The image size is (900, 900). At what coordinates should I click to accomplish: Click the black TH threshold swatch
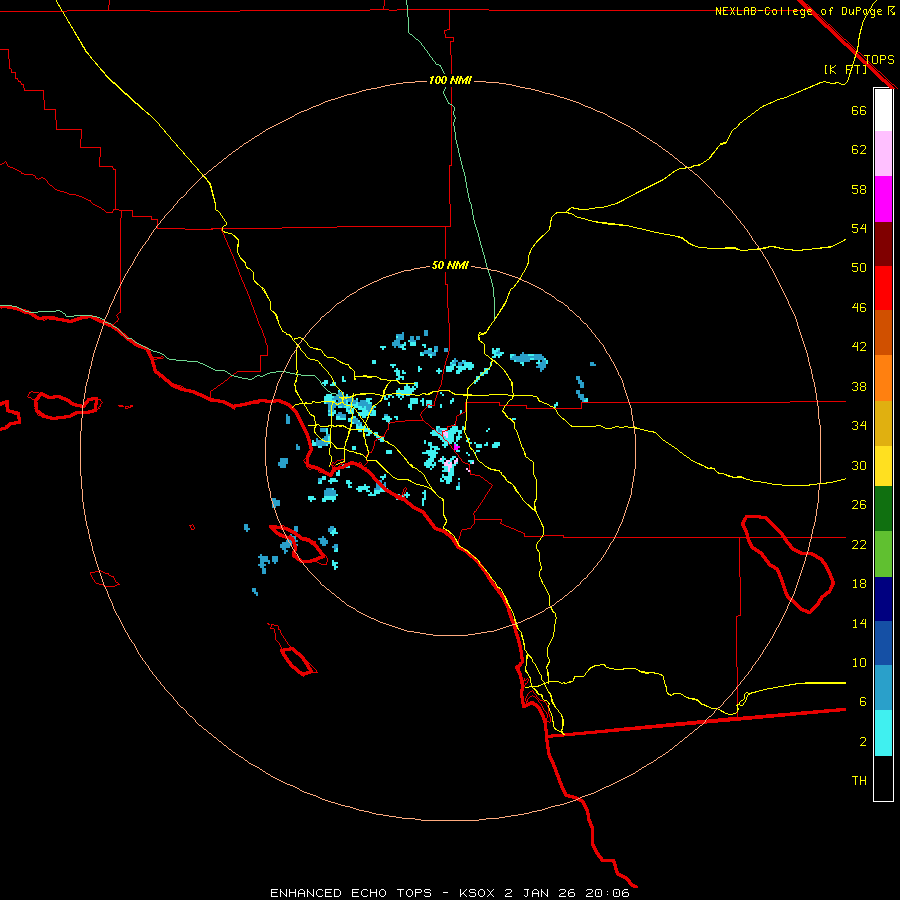point(883,778)
